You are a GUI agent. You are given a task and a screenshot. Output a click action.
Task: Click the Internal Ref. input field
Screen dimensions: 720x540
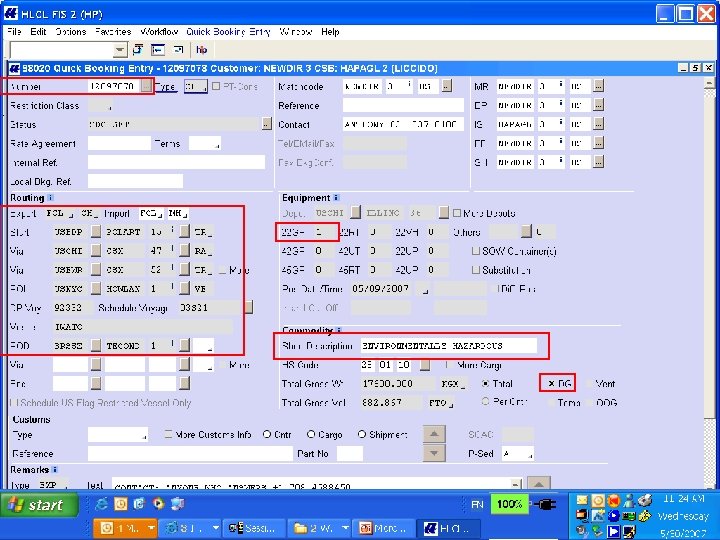(176, 162)
